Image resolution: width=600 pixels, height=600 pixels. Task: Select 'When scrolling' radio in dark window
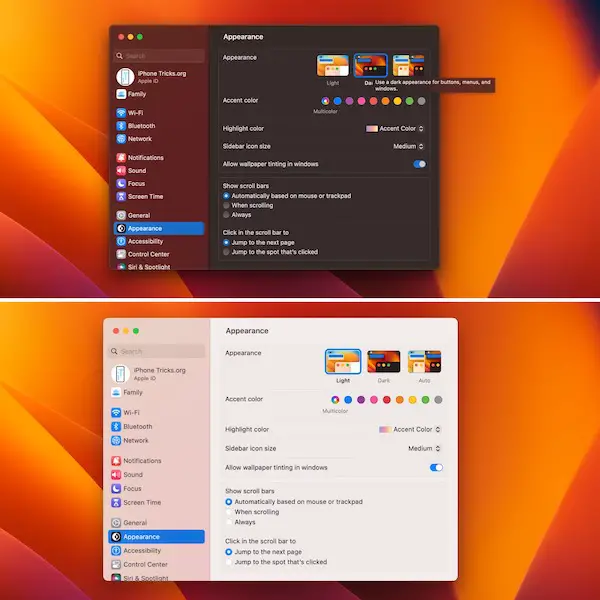coord(226,205)
